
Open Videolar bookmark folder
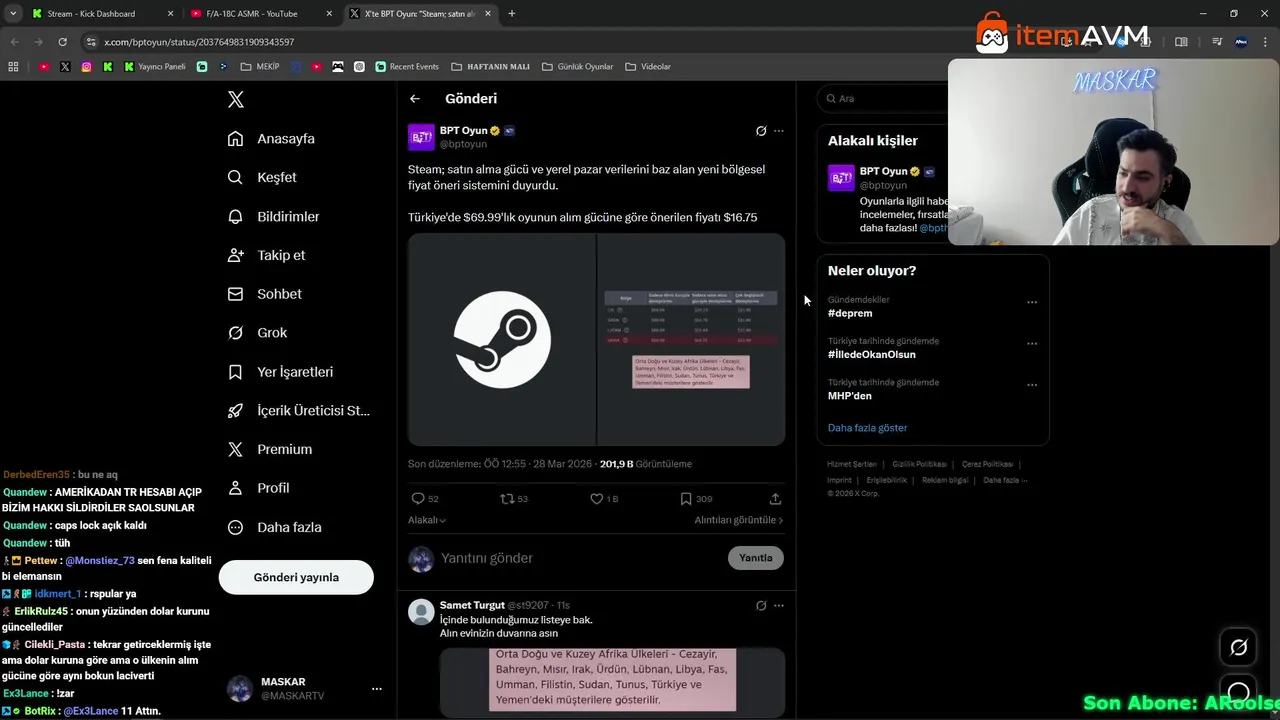pyautogui.click(x=648, y=67)
